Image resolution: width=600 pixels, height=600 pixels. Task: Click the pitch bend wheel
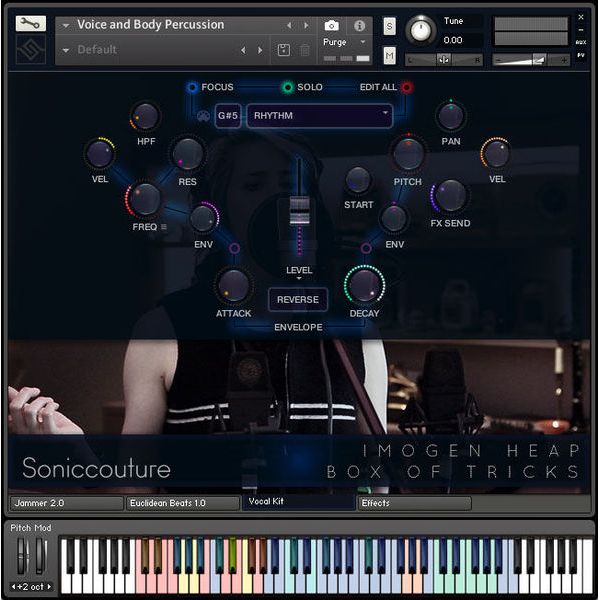coord(22,555)
